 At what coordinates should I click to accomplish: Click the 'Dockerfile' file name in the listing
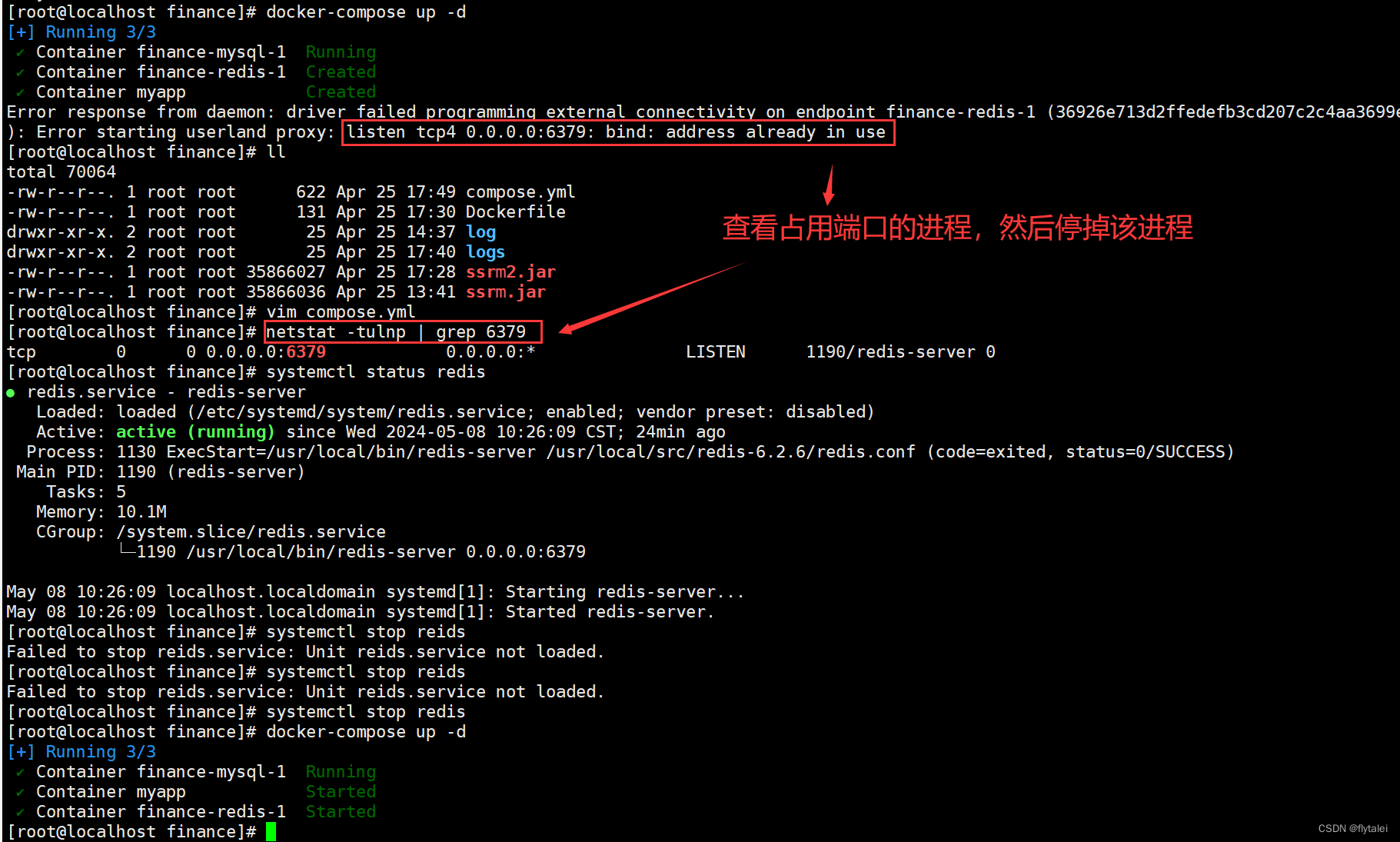(x=516, y=211)
